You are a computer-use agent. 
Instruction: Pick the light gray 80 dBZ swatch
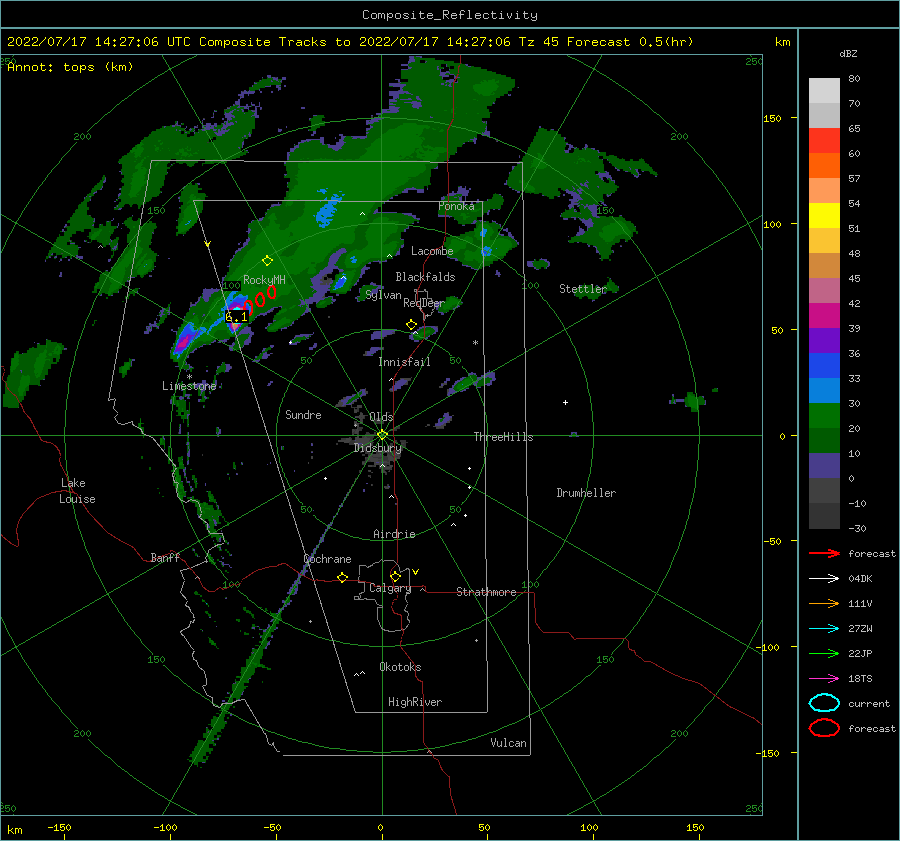824,90
